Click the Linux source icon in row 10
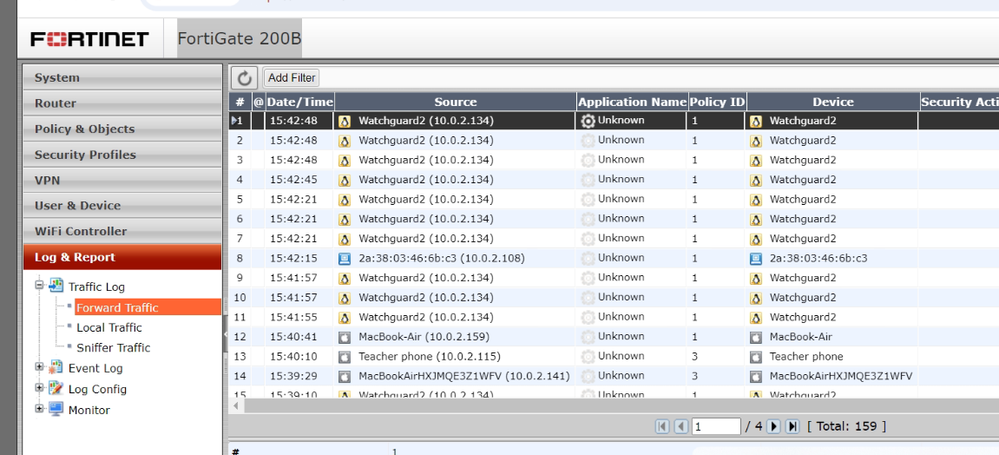Image resolution: width=999 pixels, height=455 pixels. coord(345,298)
